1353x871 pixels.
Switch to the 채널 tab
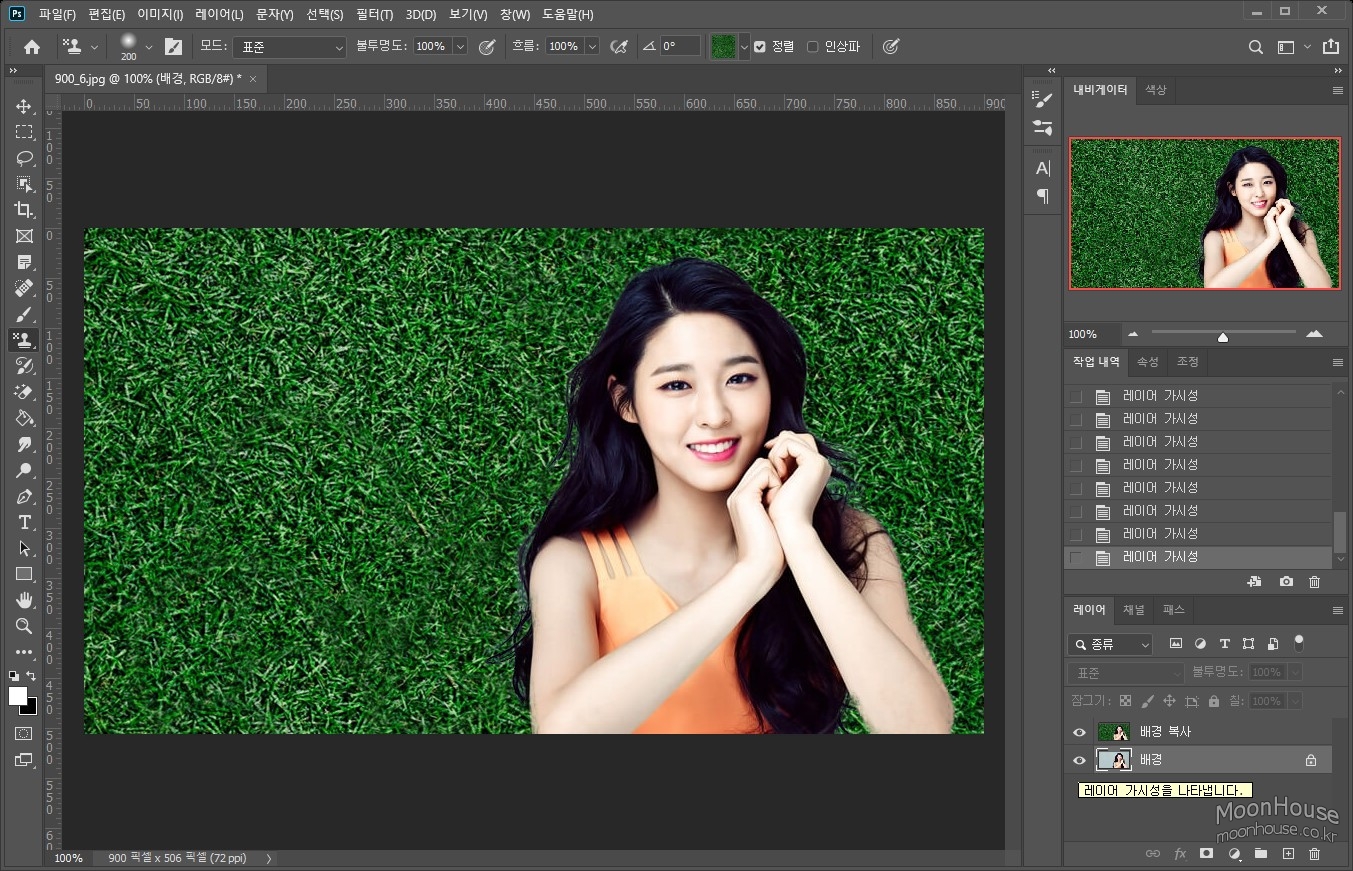click(x=1133, y=610)
